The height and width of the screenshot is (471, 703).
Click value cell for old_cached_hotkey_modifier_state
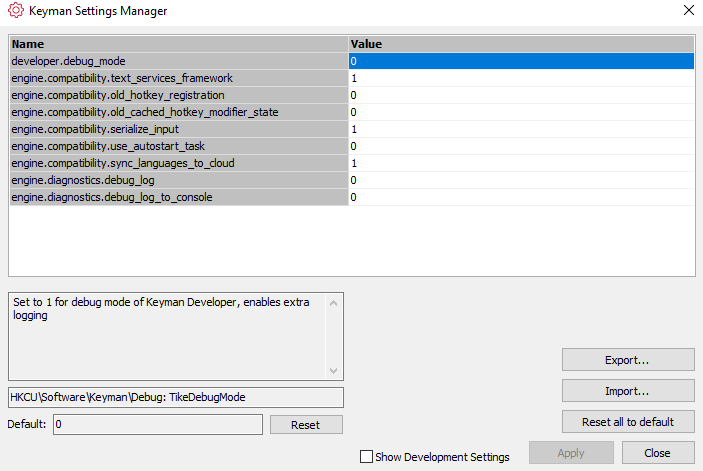point(521,112)
